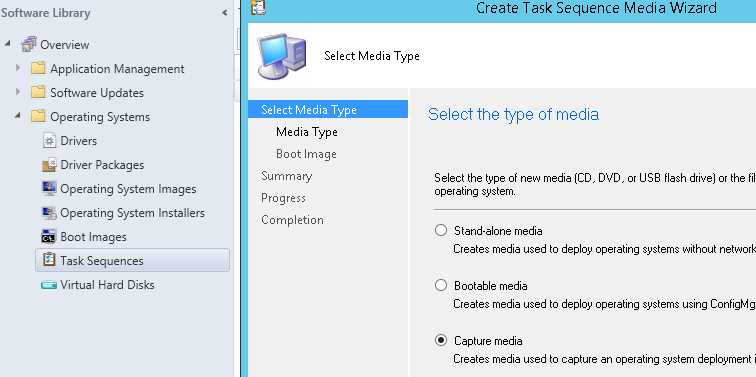Viewport: 756px width, 377px height.
Task: Select the Capture media radio button
Action: tap(441, 340)
